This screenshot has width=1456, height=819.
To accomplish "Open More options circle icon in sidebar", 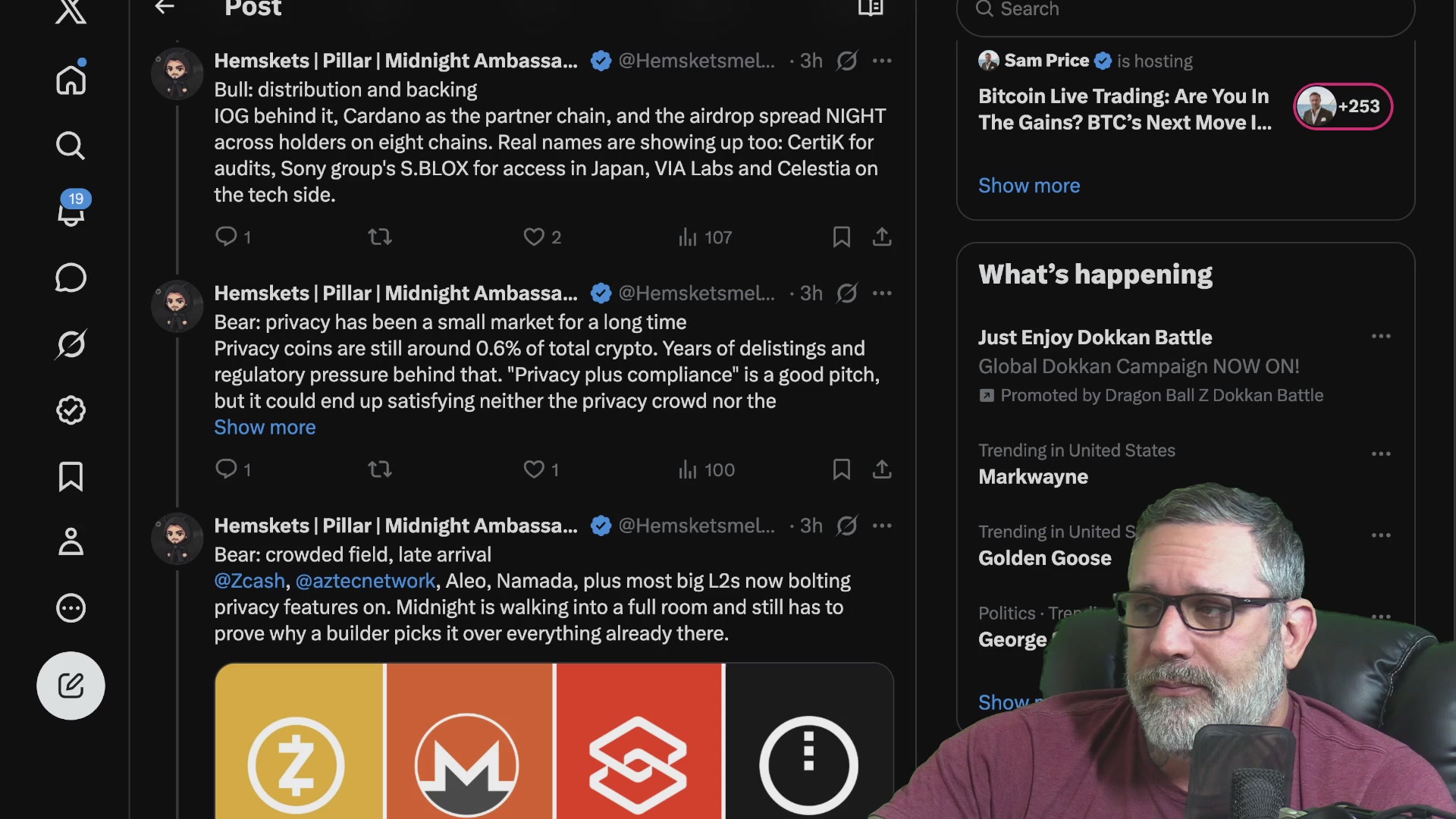I will coord(71,608).
